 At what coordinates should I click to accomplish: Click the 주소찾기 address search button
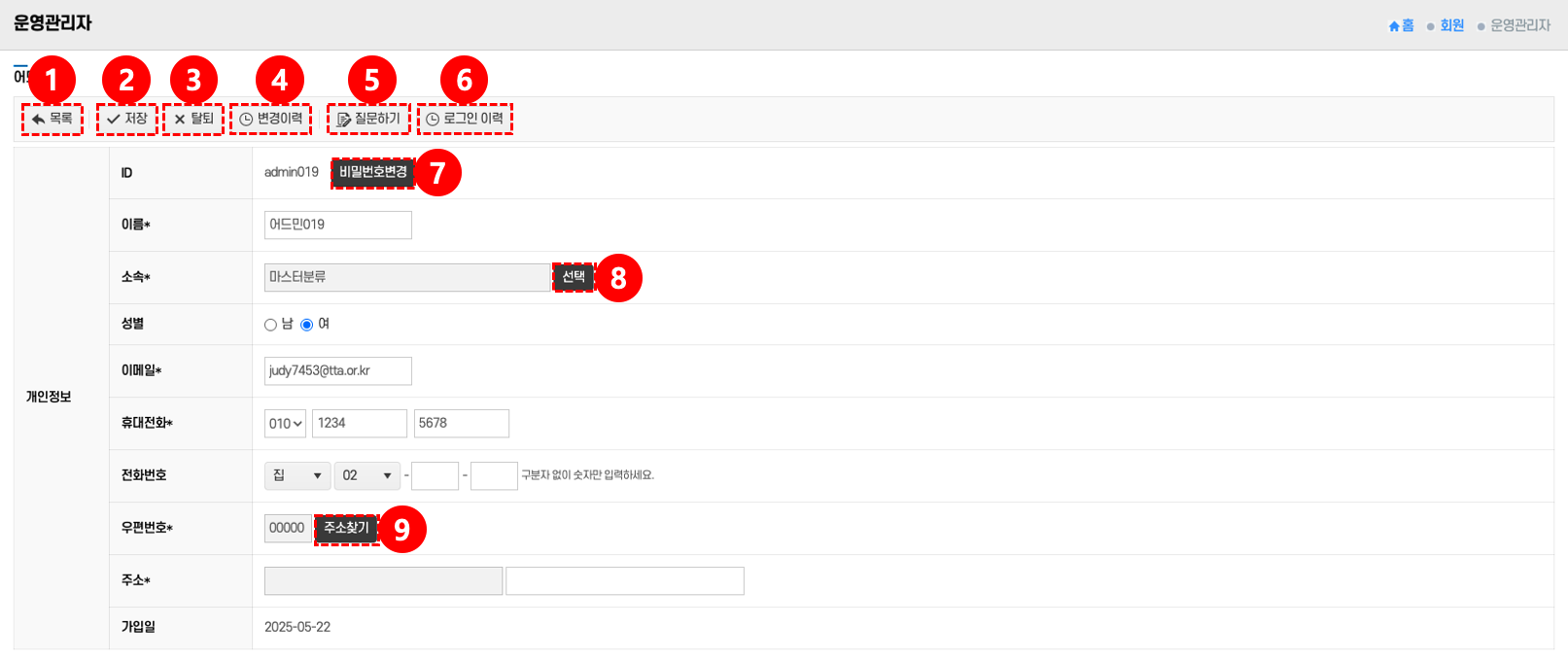coord(346,528)
